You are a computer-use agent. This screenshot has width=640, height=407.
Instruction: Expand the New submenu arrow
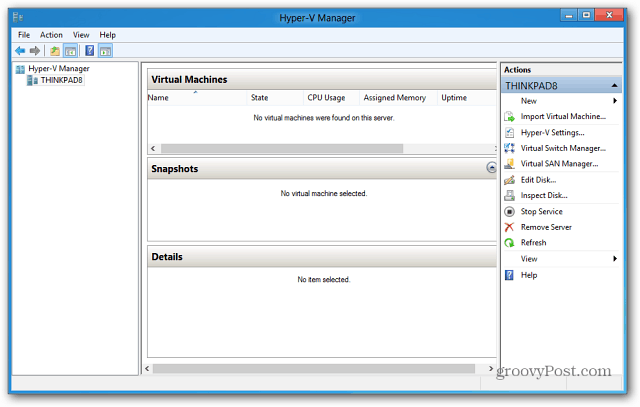coord(615,101)
